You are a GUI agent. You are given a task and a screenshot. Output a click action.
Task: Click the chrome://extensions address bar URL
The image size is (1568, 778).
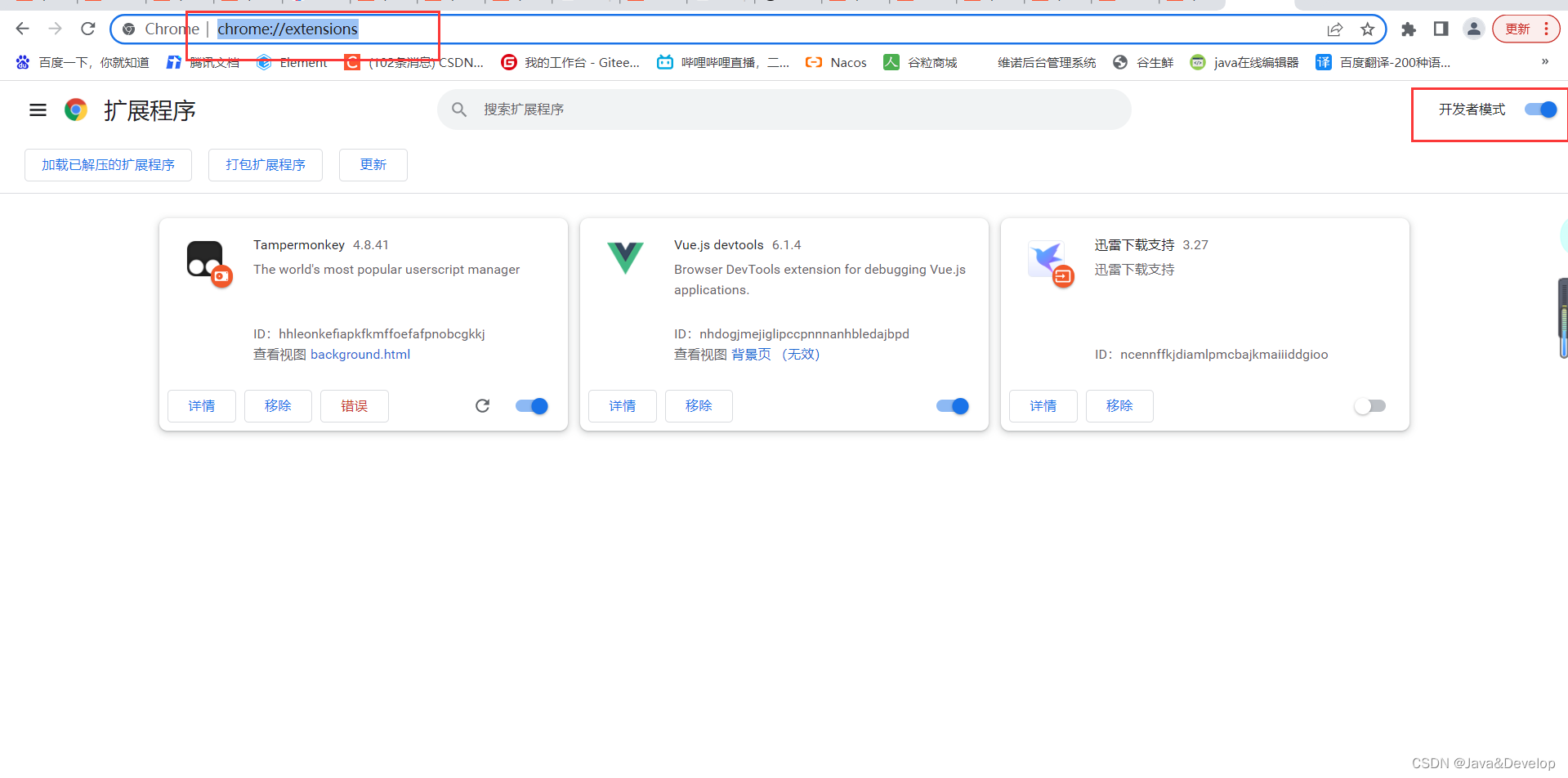point(288,29)
